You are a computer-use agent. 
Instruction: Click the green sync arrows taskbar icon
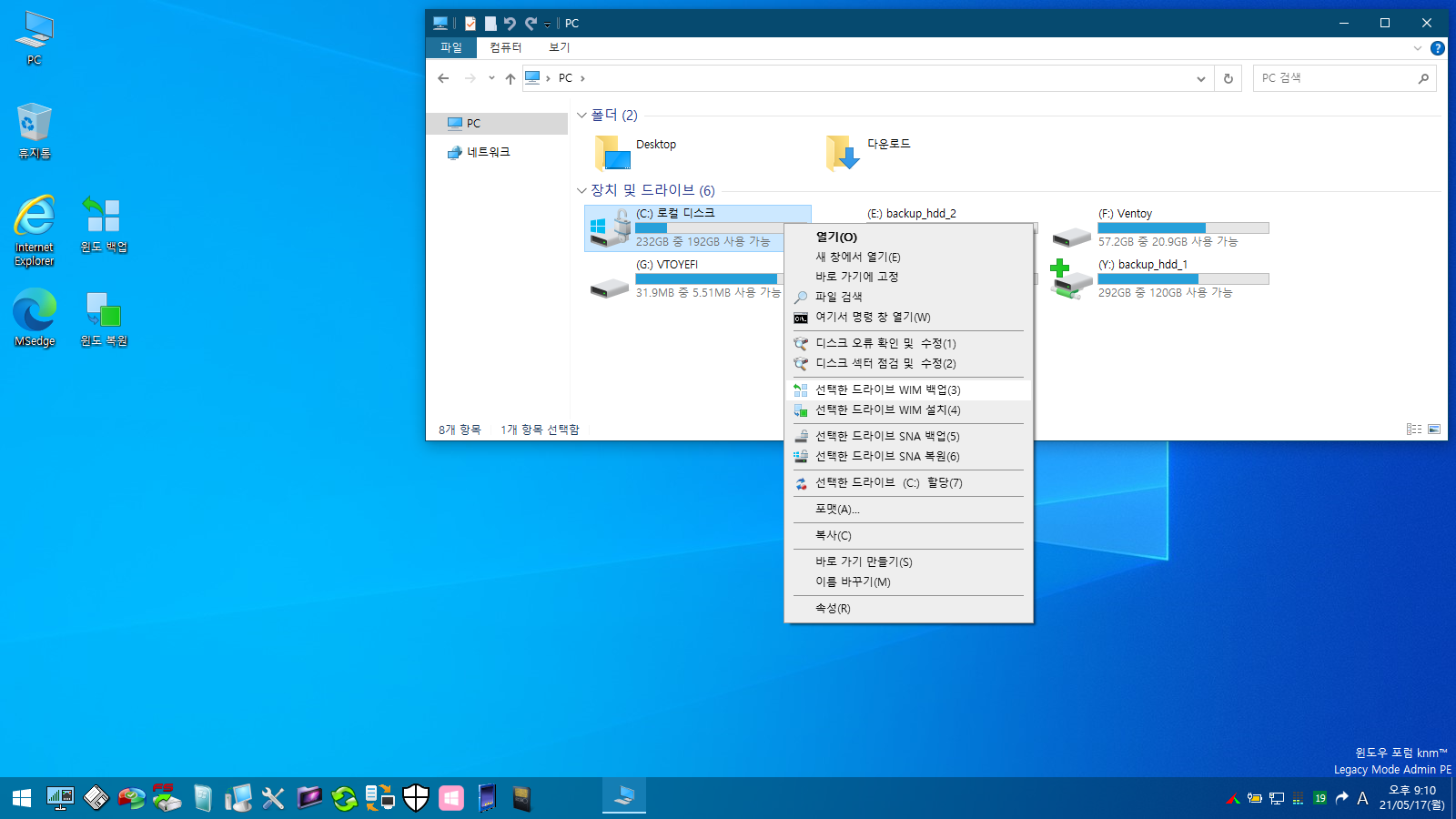click(x=344, y=798)
